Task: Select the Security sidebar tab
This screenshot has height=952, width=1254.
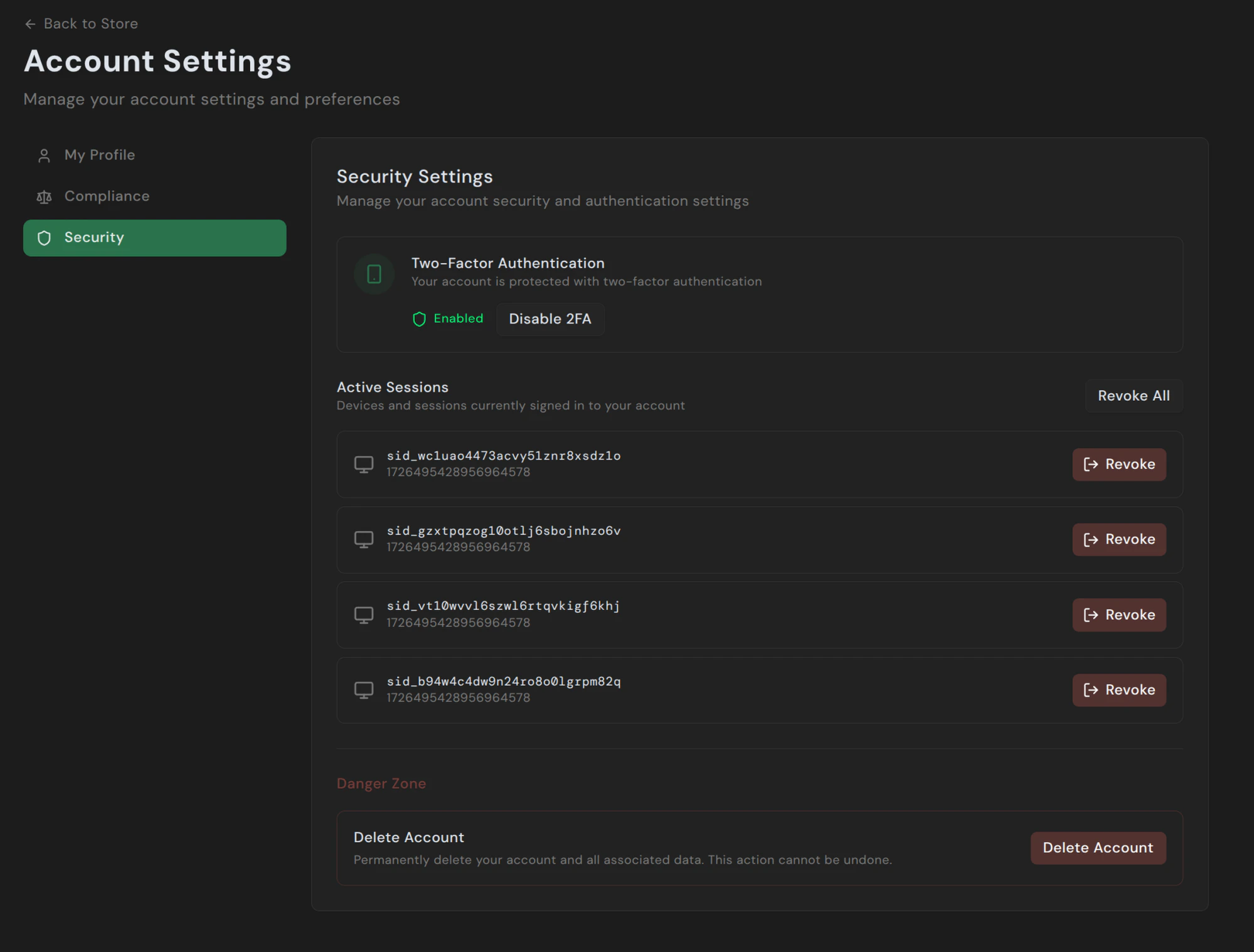Action: pos(154,238)
